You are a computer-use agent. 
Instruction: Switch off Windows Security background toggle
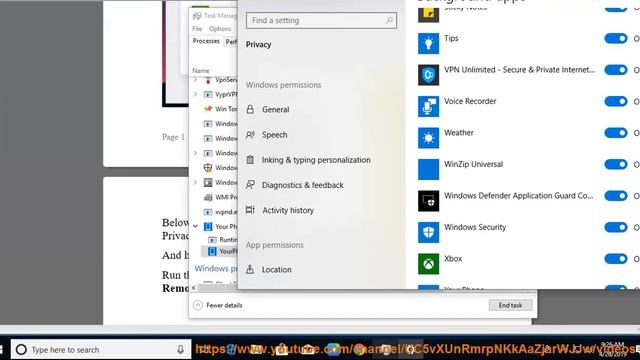(616, 227)
